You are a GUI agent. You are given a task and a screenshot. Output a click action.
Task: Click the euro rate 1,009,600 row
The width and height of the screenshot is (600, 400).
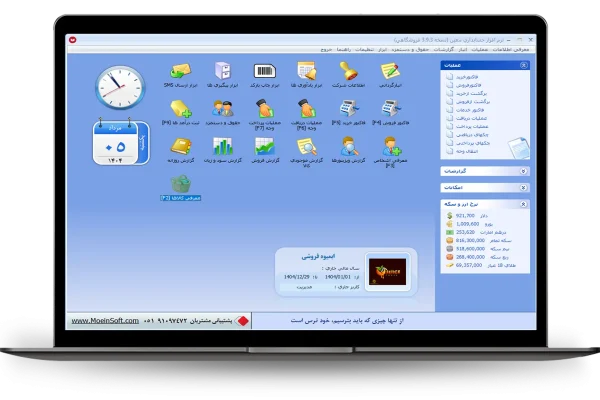click(x=470, y=224)
